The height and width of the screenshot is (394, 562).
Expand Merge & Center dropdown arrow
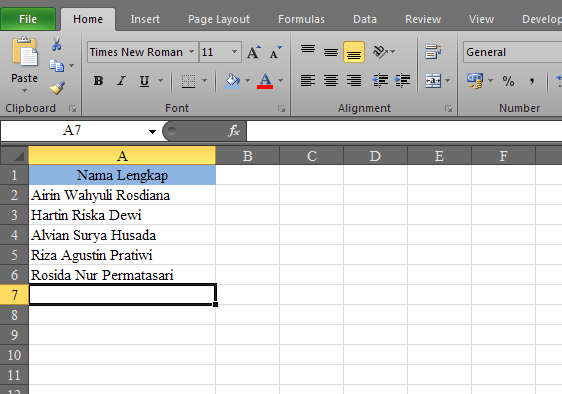click(448, 81)
